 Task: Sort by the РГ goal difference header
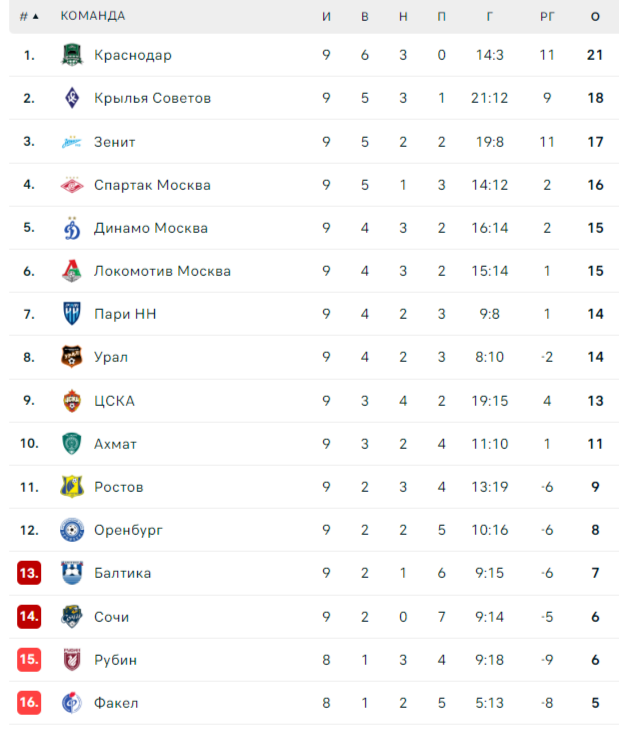point(547,17)
